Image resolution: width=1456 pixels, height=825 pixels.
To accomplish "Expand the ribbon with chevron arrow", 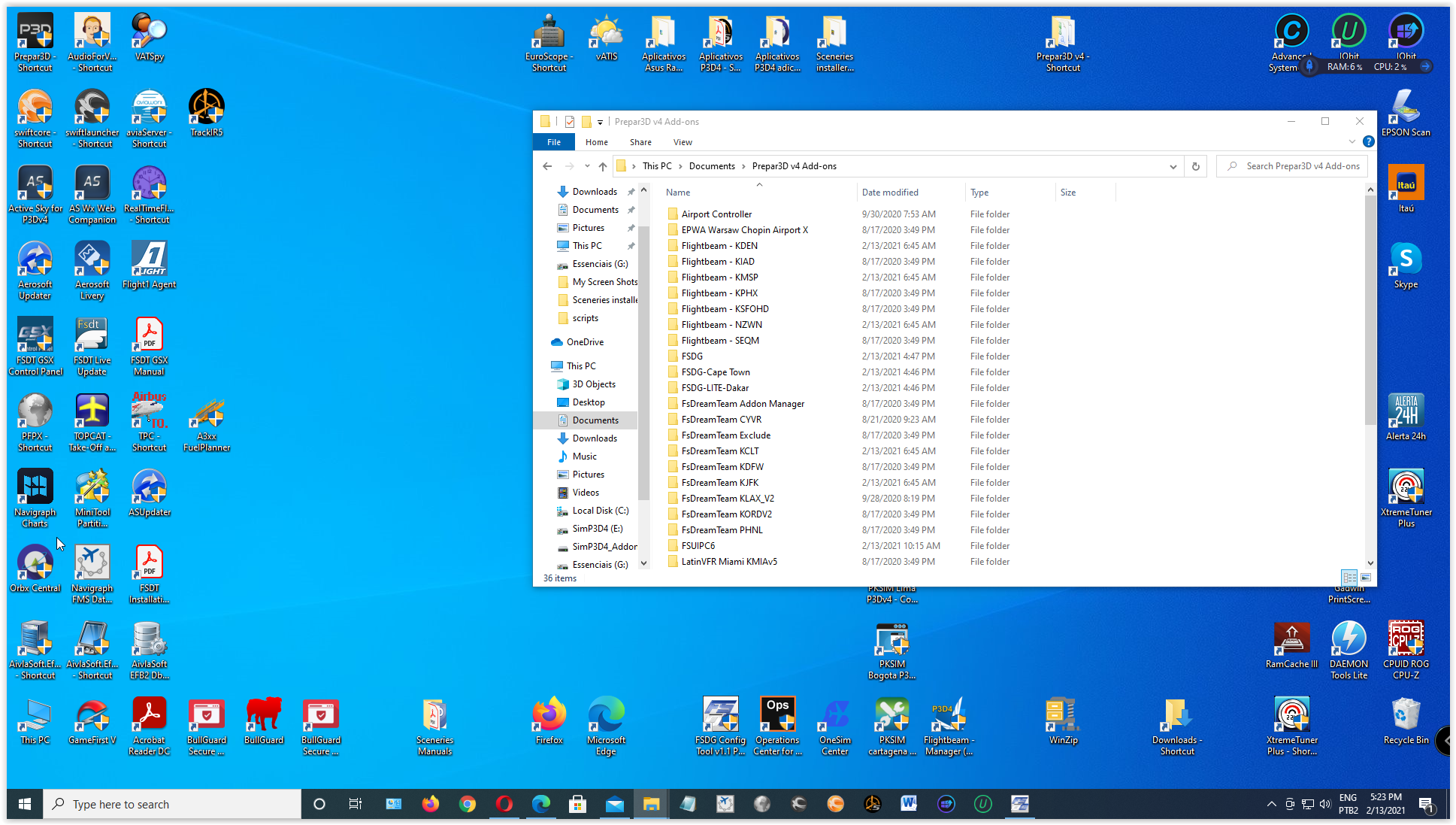I will 1352,141.
